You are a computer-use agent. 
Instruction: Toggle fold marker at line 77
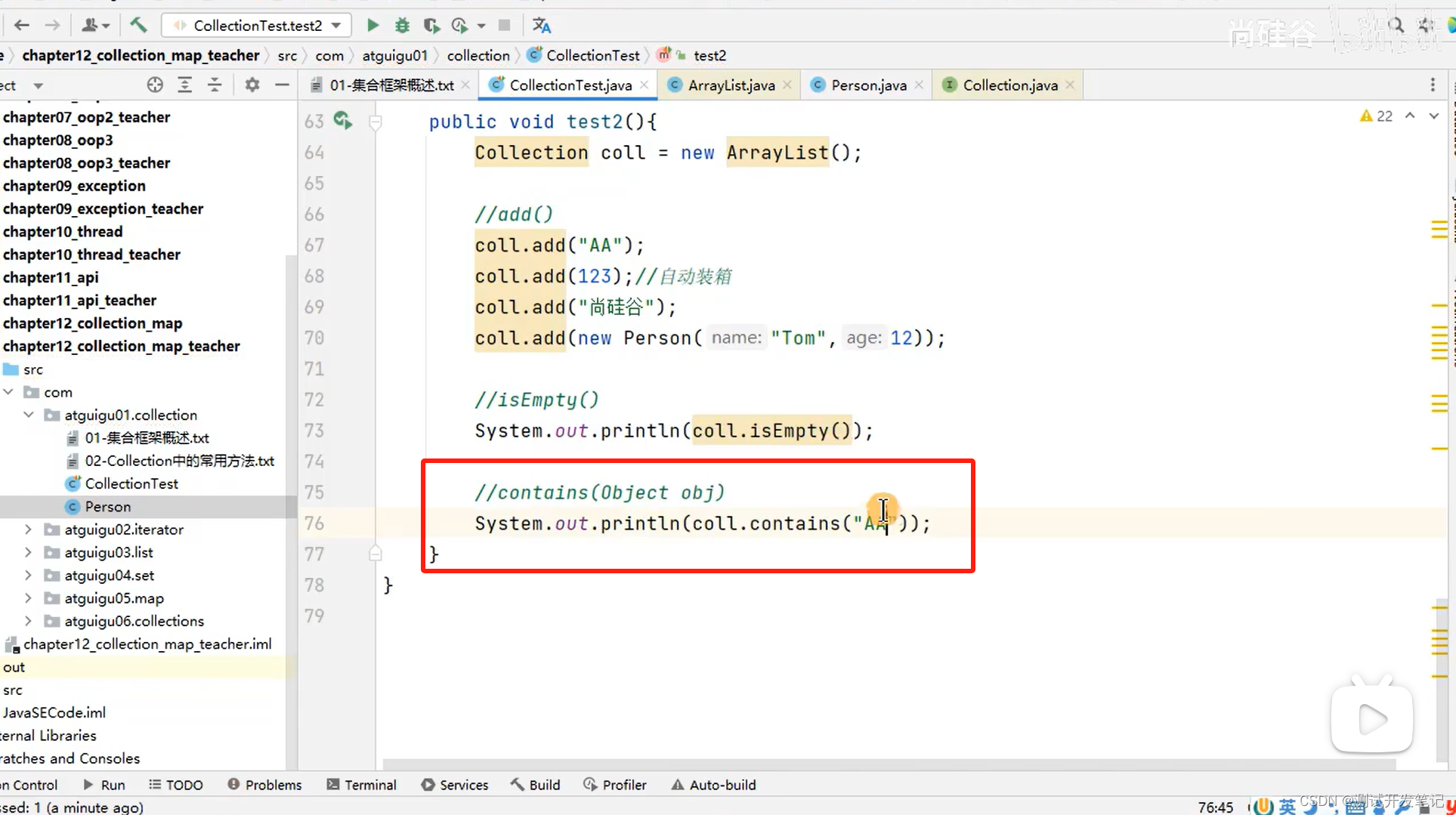click(x=375, y=554)
